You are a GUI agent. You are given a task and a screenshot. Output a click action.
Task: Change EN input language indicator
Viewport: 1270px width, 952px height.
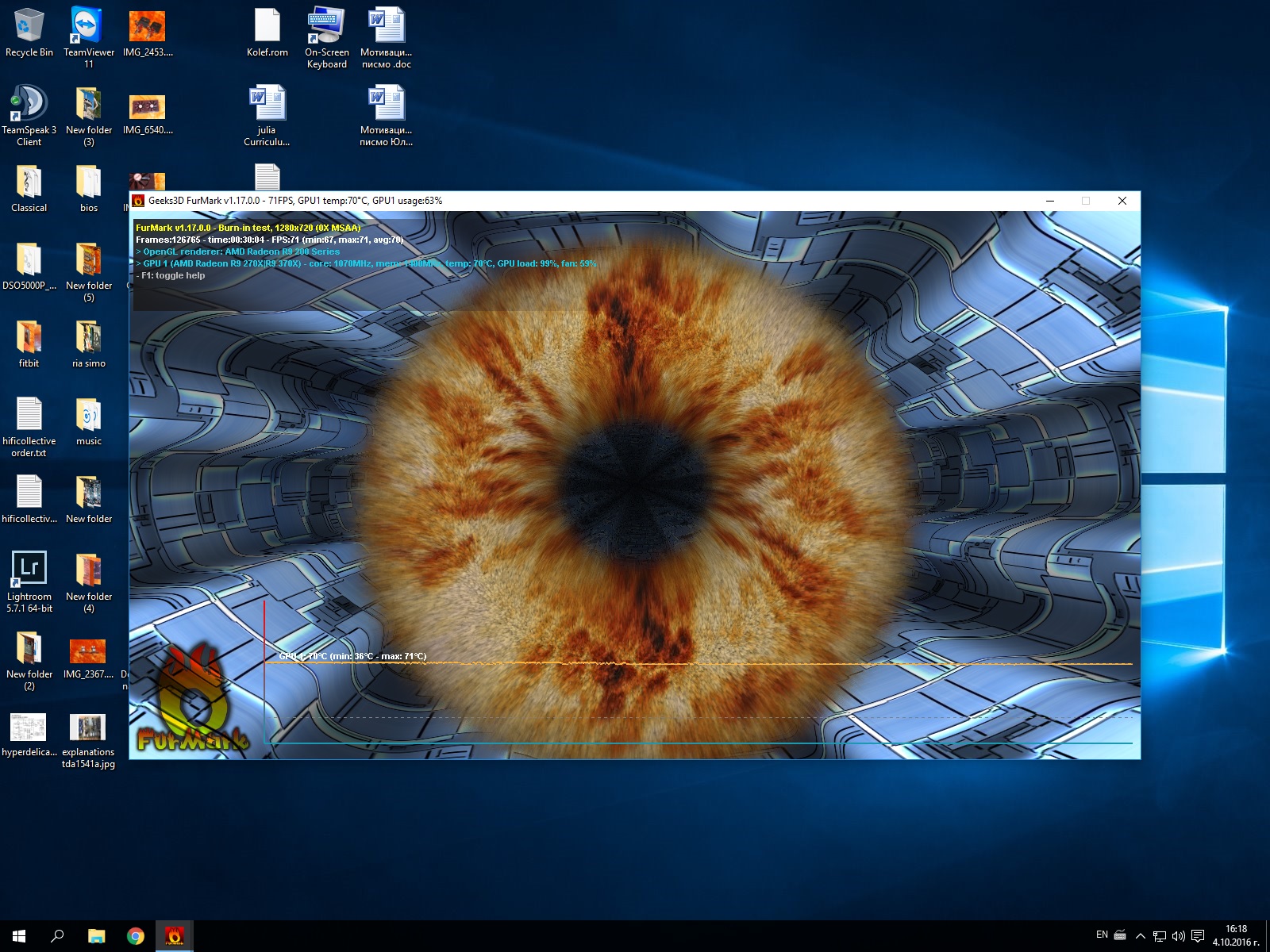[1102, 935]
